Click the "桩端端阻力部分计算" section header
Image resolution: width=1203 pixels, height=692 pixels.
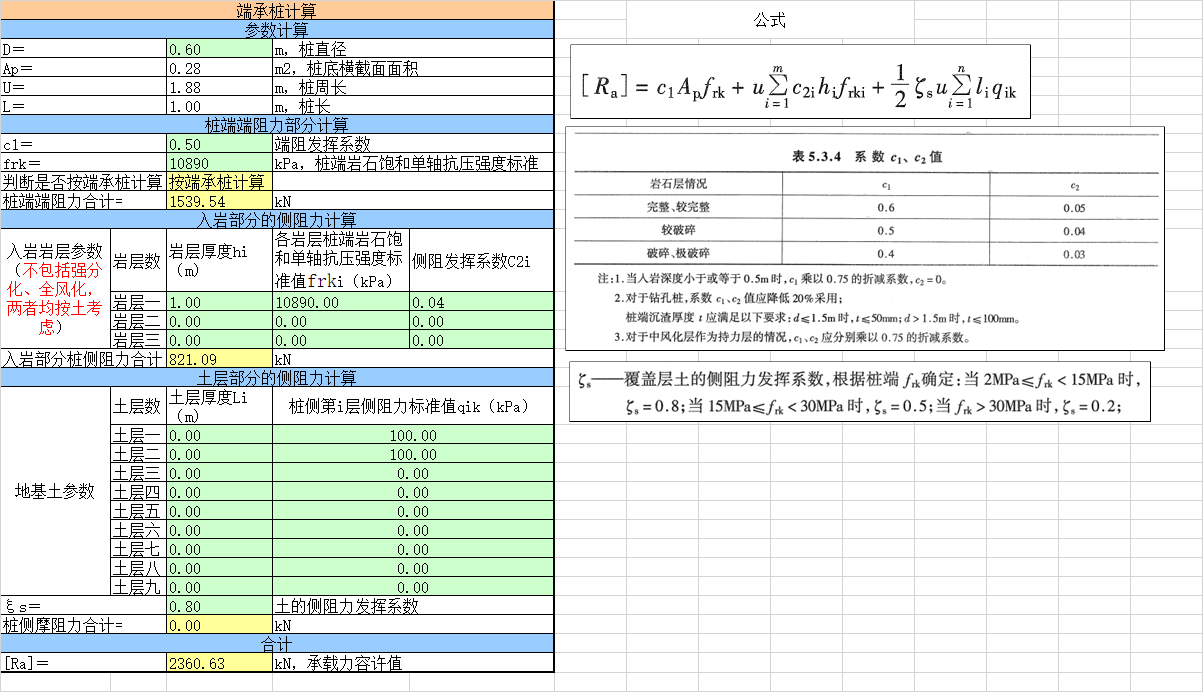click(x=277, y=125)
